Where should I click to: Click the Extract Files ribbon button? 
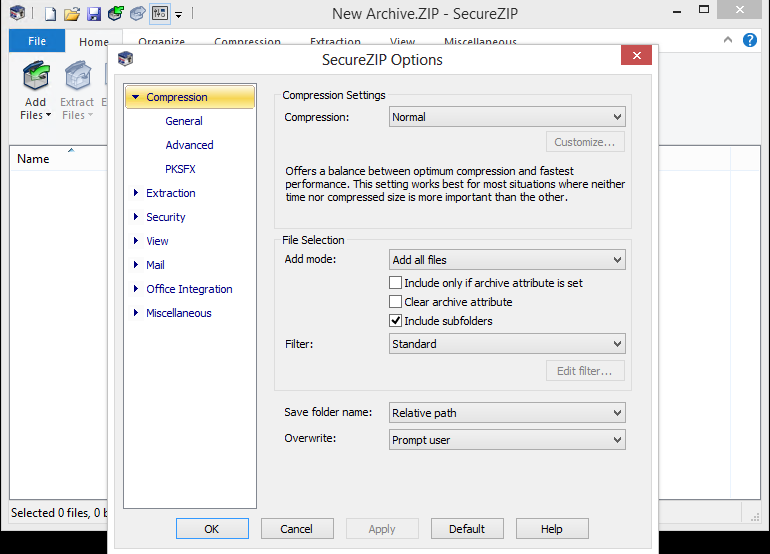point(77,90)
